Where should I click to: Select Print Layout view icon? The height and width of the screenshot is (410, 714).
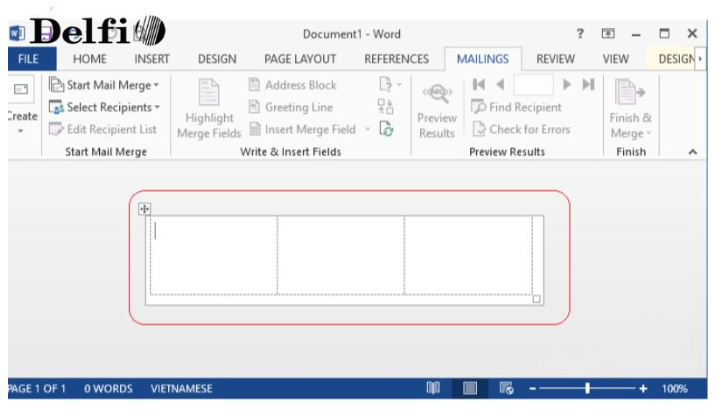(470, 388)
